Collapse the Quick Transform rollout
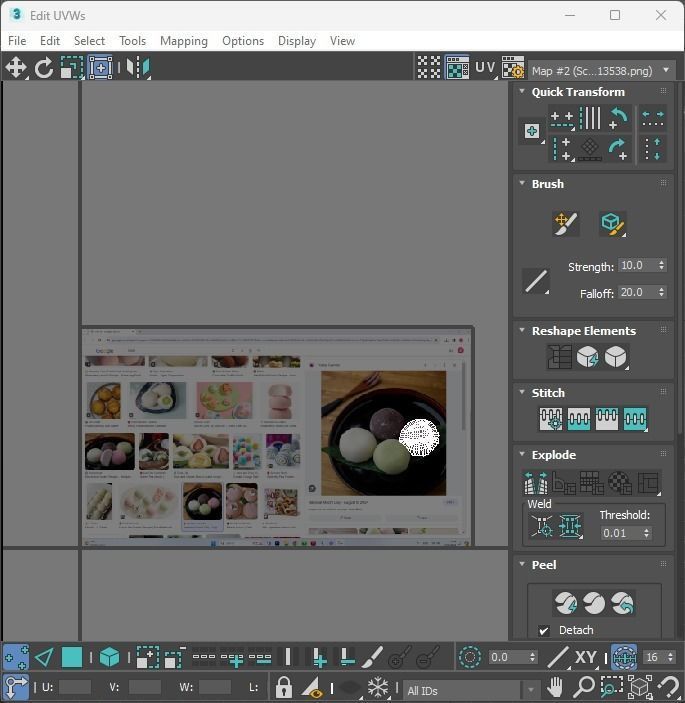 pos(522,91)
